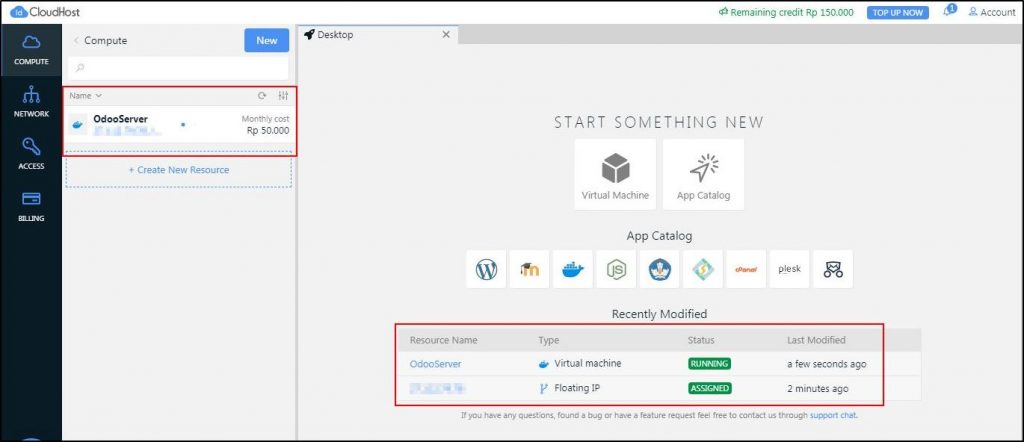This screenshot has height=442, width=1024.
Task: Open the Network section in sidebar
Action: coord(31,102)
